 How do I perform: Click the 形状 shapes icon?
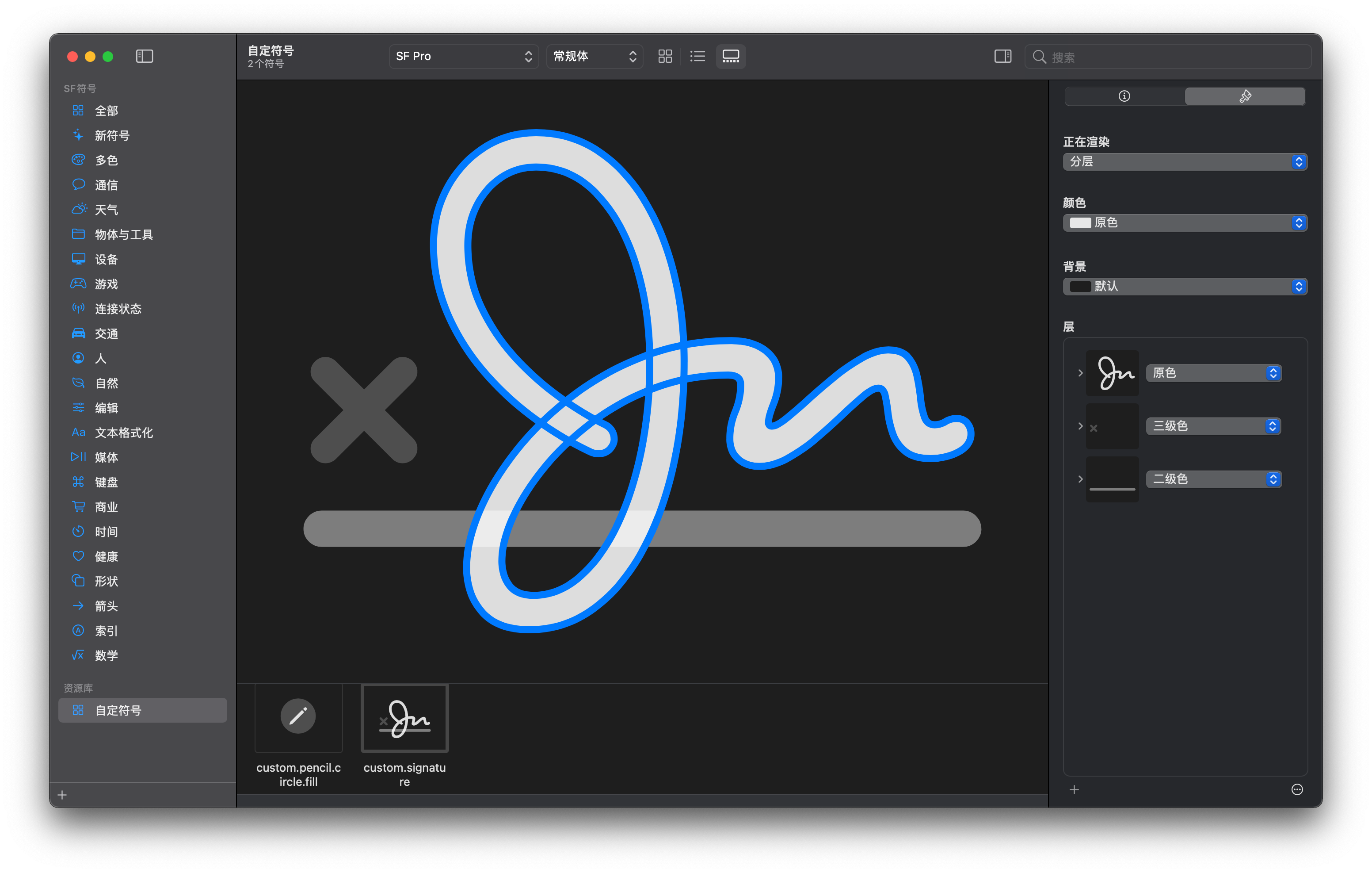tap(78, 581)
